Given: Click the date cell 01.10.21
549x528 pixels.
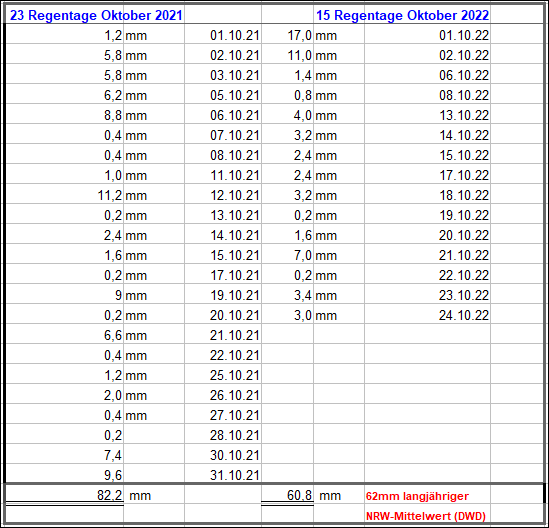Looking at the screenshot, I should [235, 35].
